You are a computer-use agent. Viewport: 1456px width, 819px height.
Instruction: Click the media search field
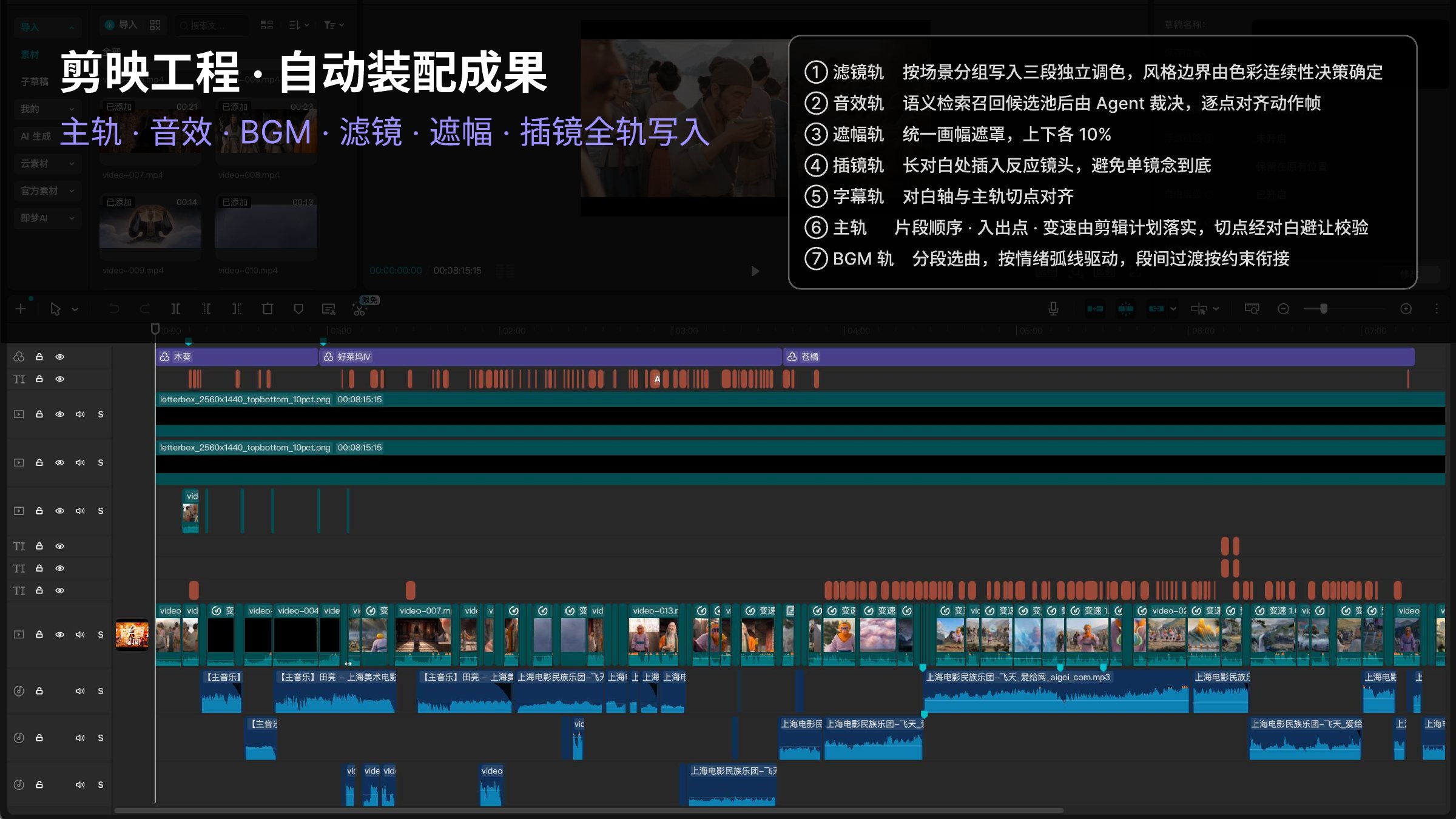pyautogui.click(x=212, y=25)
